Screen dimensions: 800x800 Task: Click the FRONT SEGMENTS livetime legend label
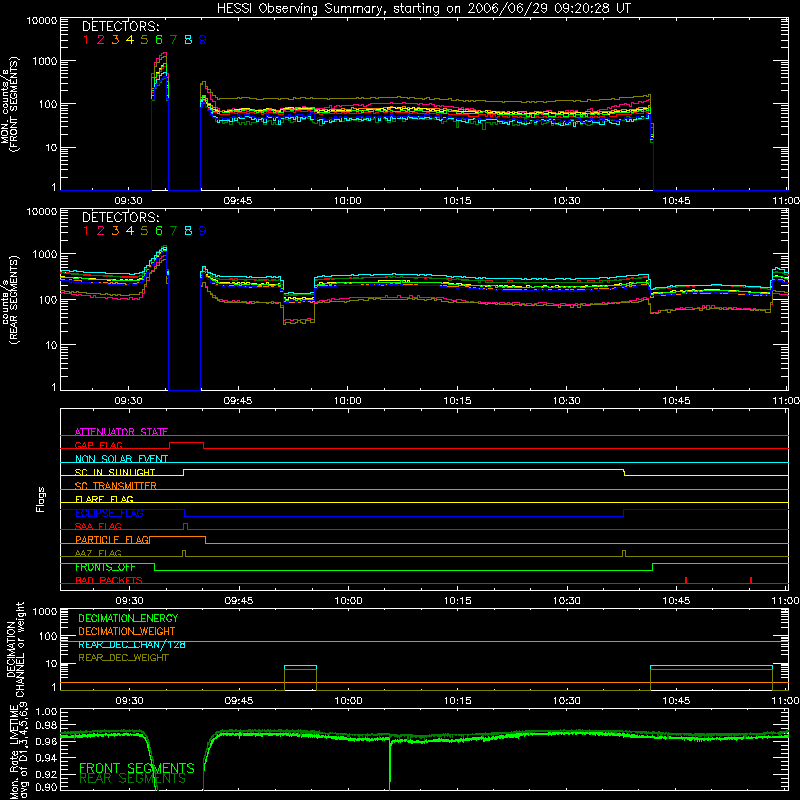point(137,768)
